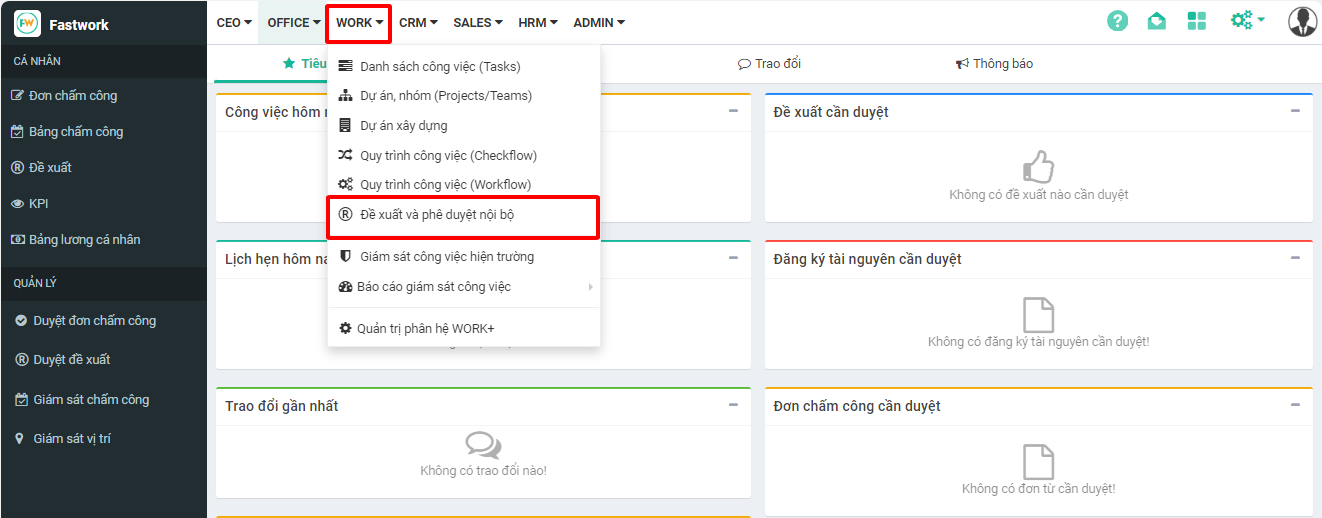
Task: Switch to the Thông báo tab
Action: pos(994,64)
